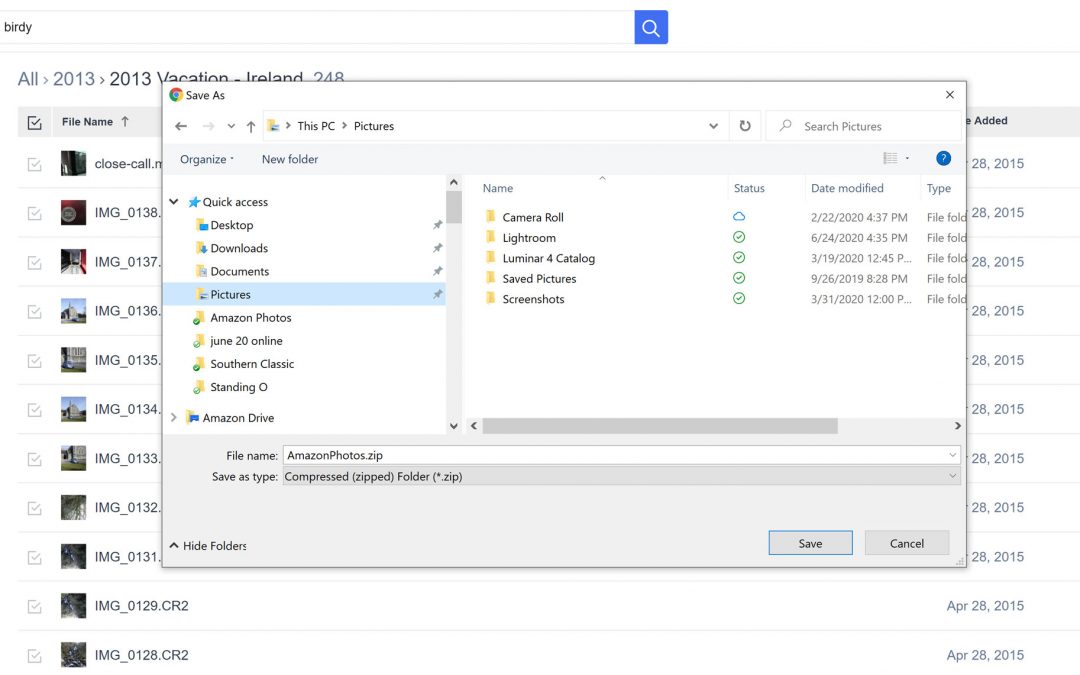1080x675 pixels.
Task: Open the Organize menu
Action: tap(207, 159)
